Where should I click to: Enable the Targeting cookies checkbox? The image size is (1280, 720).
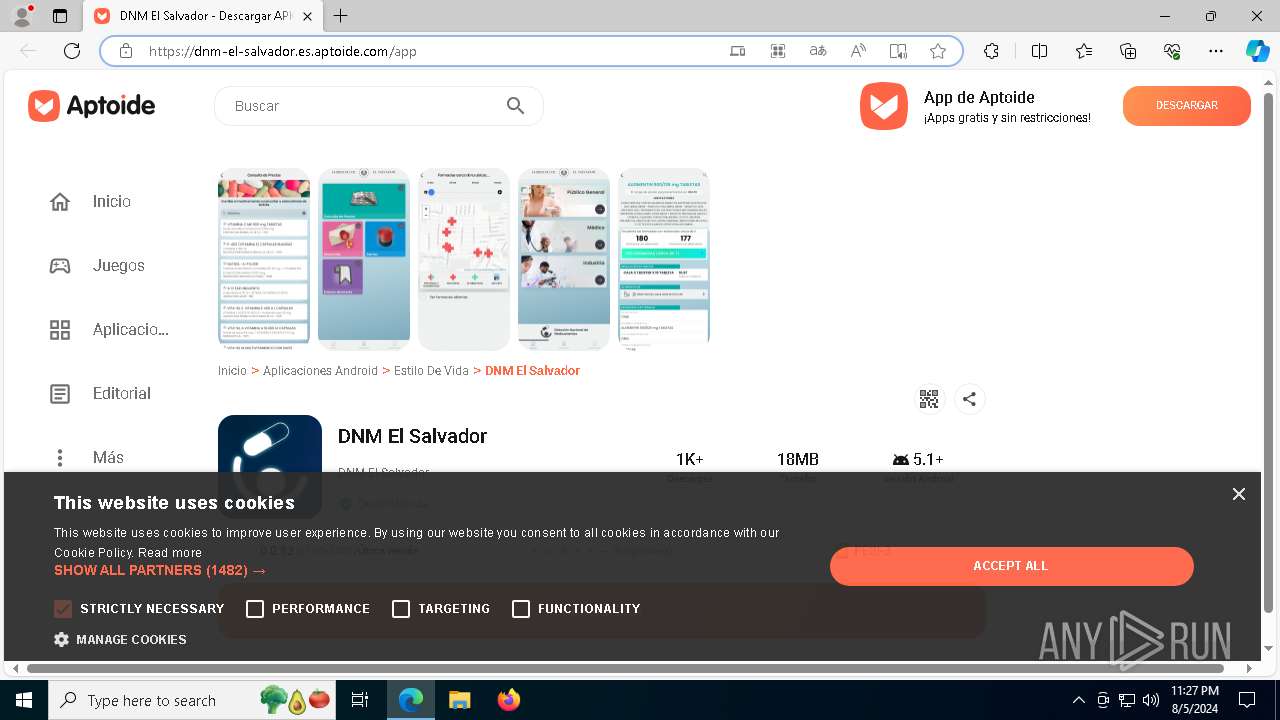click(401, 609)
